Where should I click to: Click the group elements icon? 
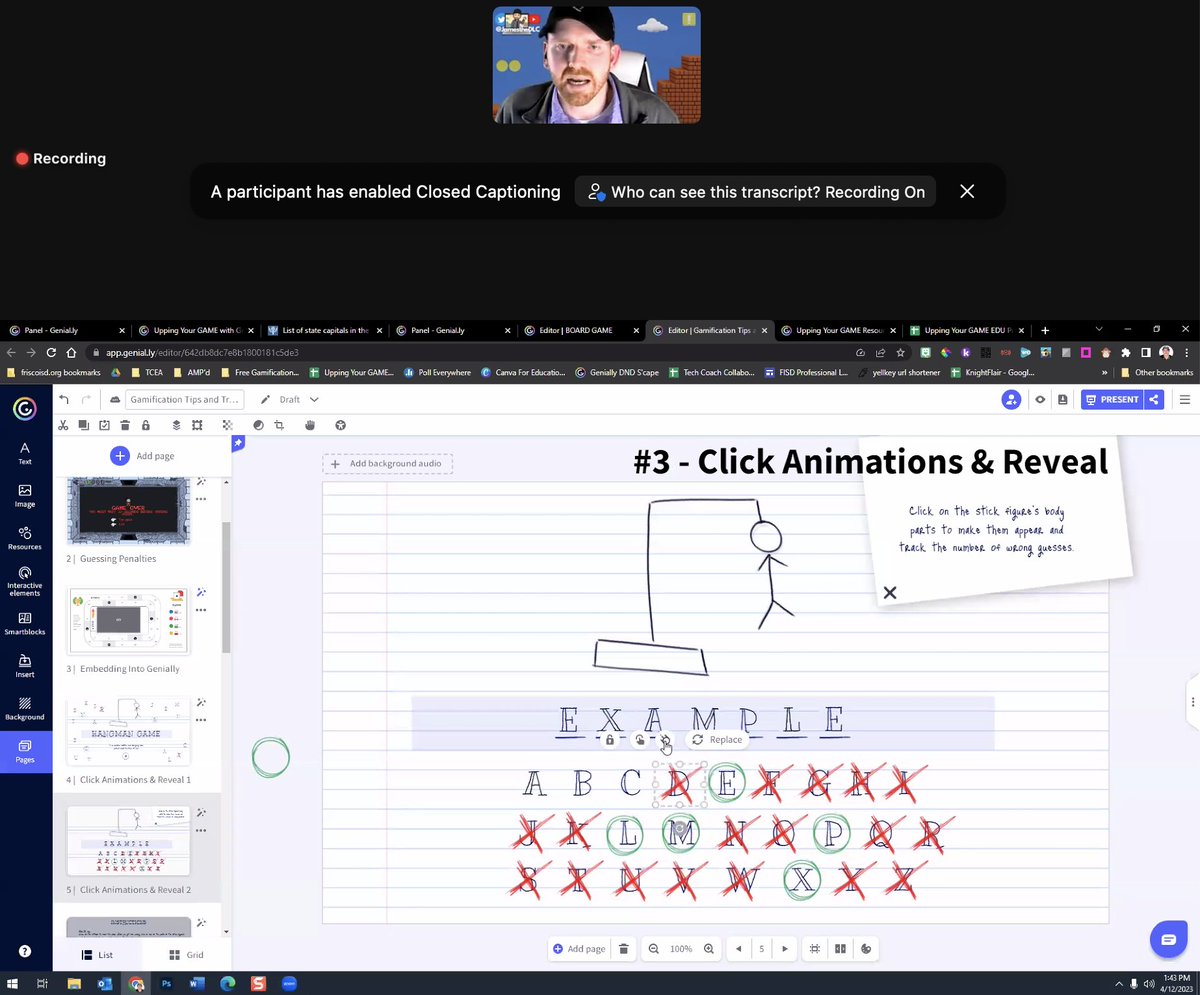(197, 425)
